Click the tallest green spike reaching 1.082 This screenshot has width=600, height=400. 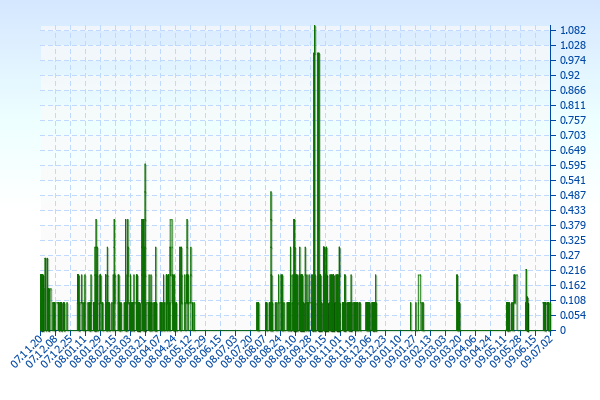[315, 178]
